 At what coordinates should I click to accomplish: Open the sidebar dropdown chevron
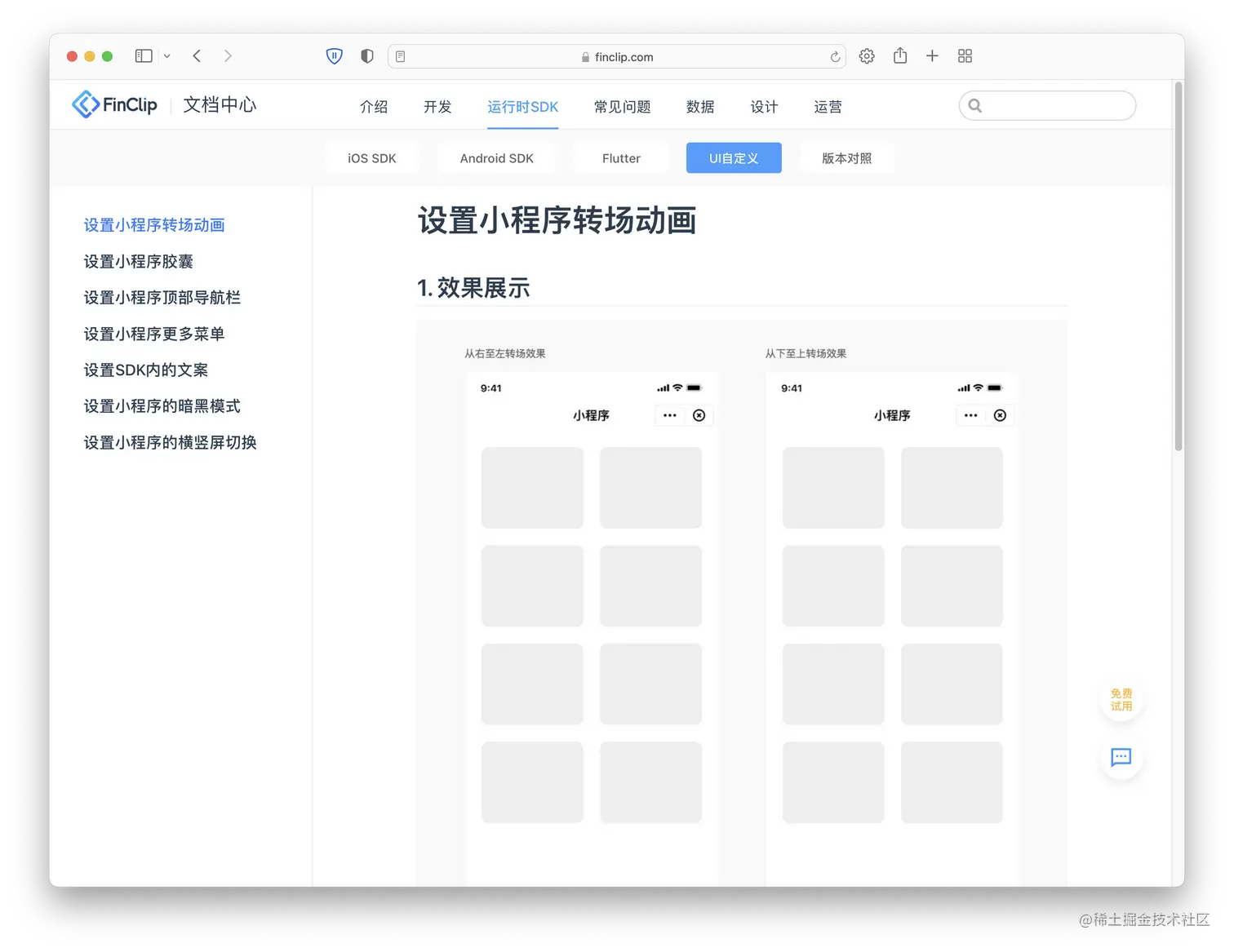(x=166, y=56)
